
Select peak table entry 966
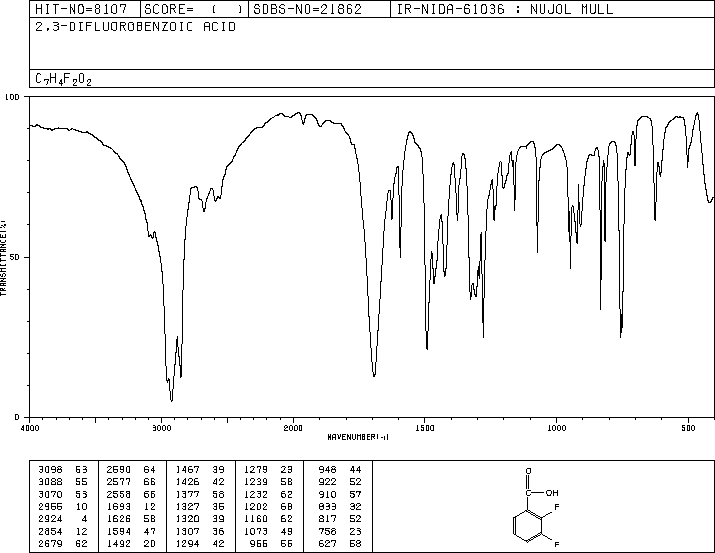click(271, 543)
